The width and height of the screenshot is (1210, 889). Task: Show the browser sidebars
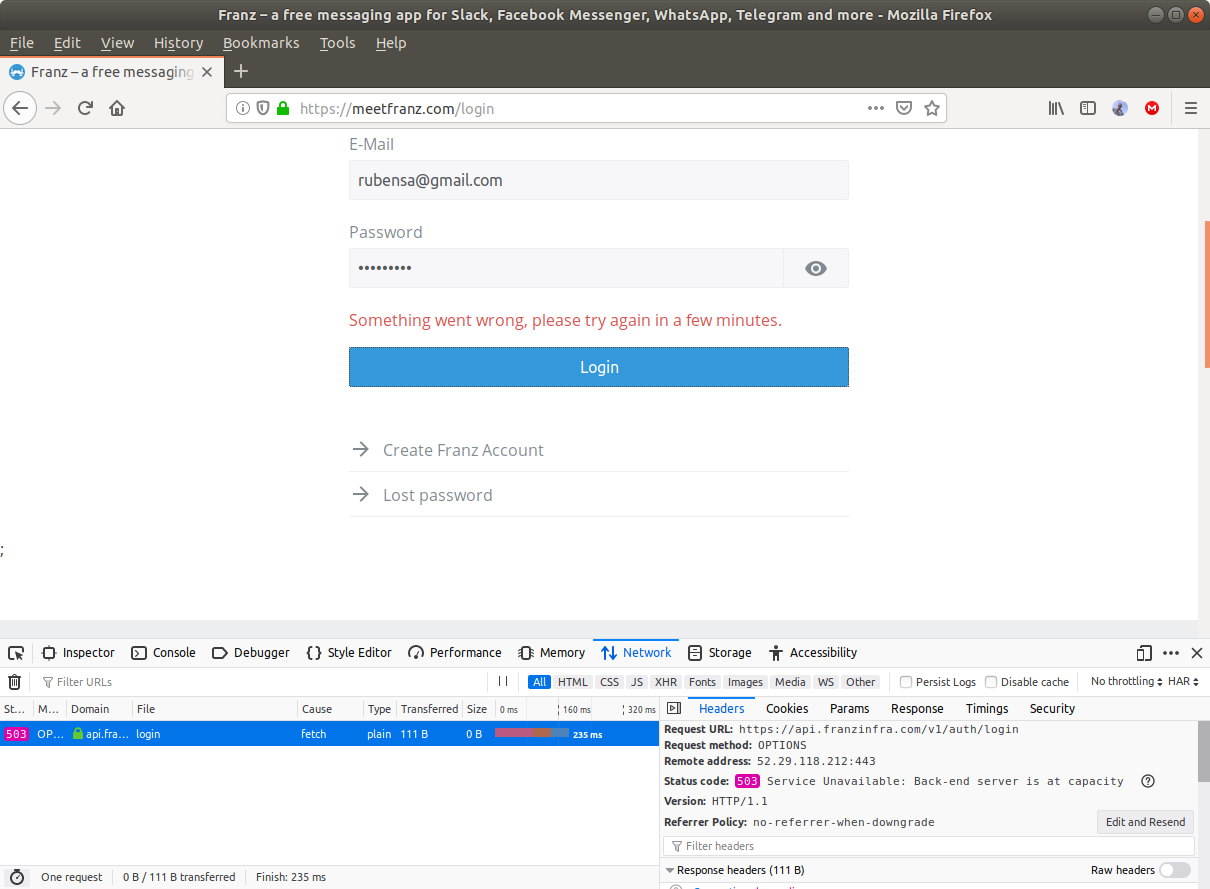pos(1088,108)
